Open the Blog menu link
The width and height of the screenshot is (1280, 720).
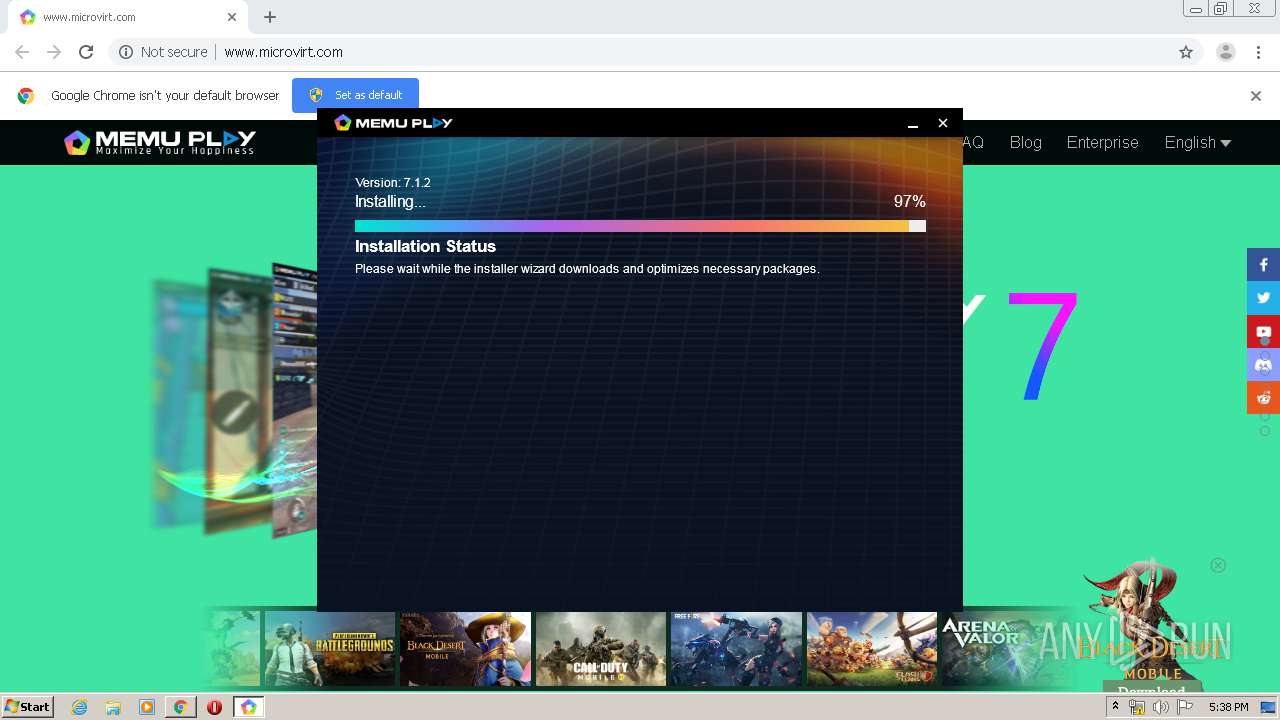(1025, 142)
